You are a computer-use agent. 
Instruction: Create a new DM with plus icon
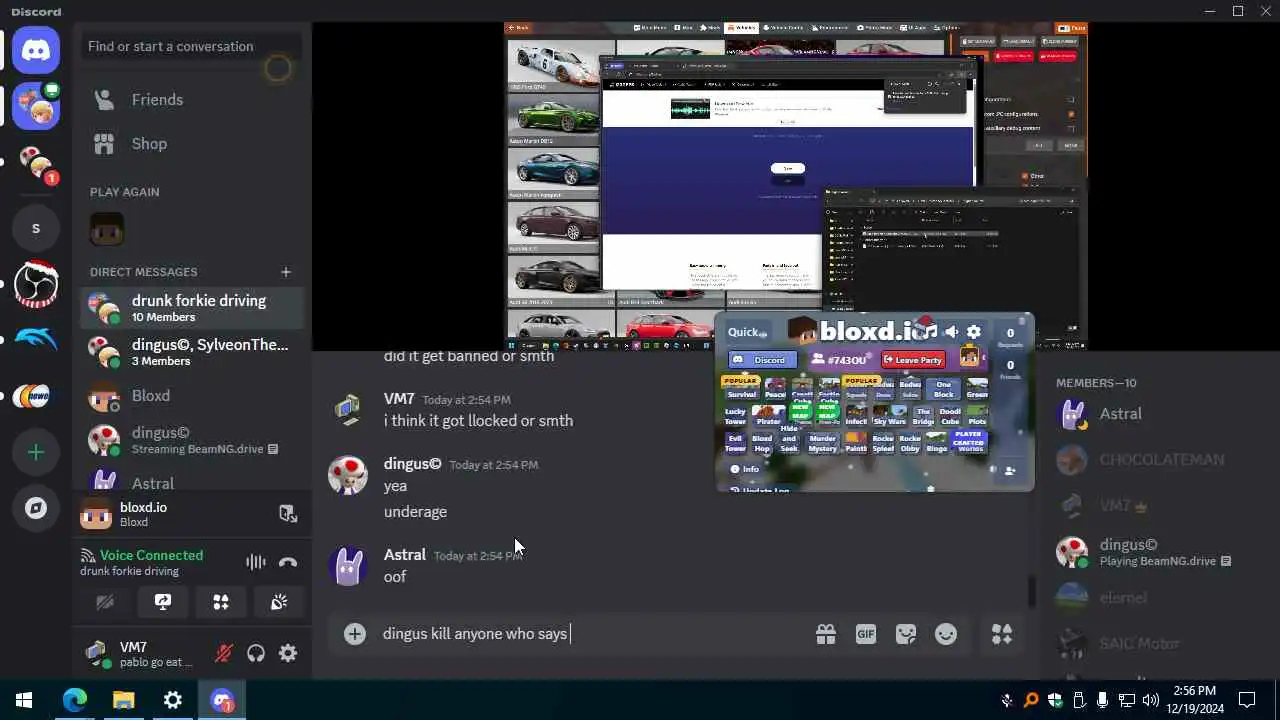[x=286, y=272]
